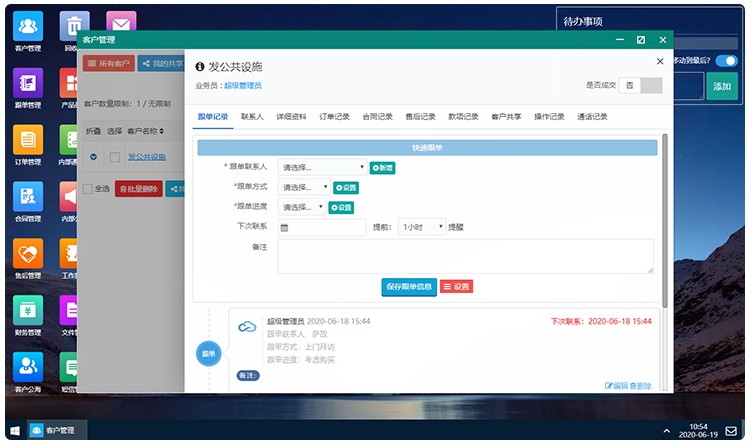Click the detail panel vertical scrollbar
The width and height of the screenshot is (754, 447).
coord(665,221)
